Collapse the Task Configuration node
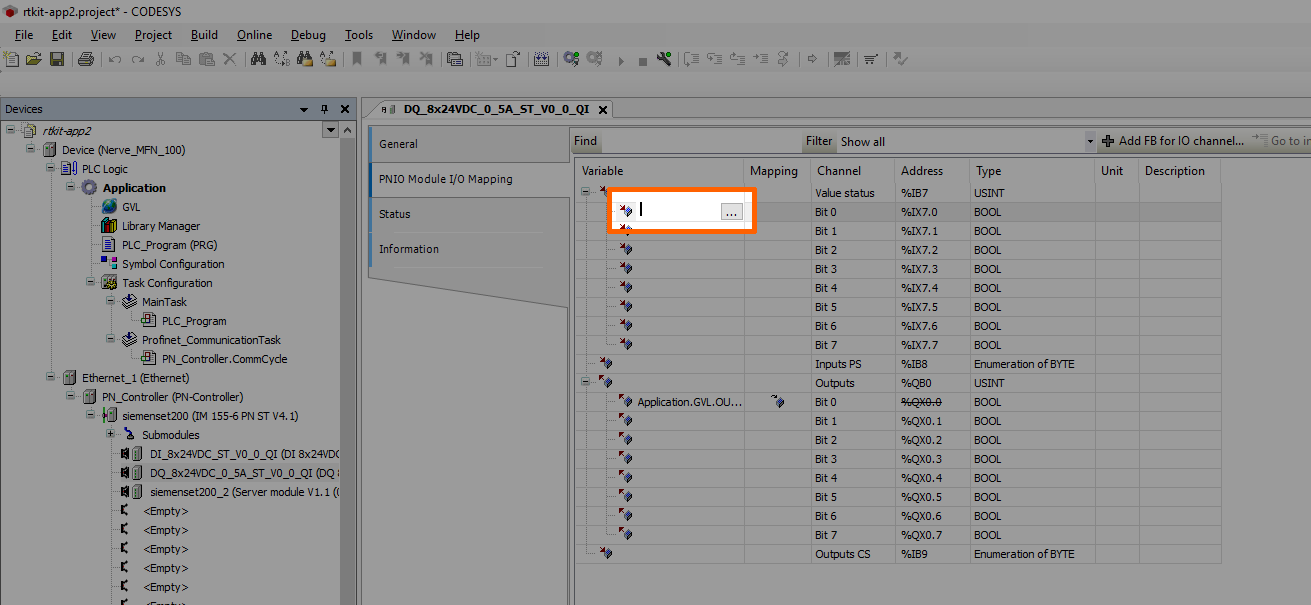Viewport: 1311px width, 605px height. pyautogui.click(x=90, y=283)
